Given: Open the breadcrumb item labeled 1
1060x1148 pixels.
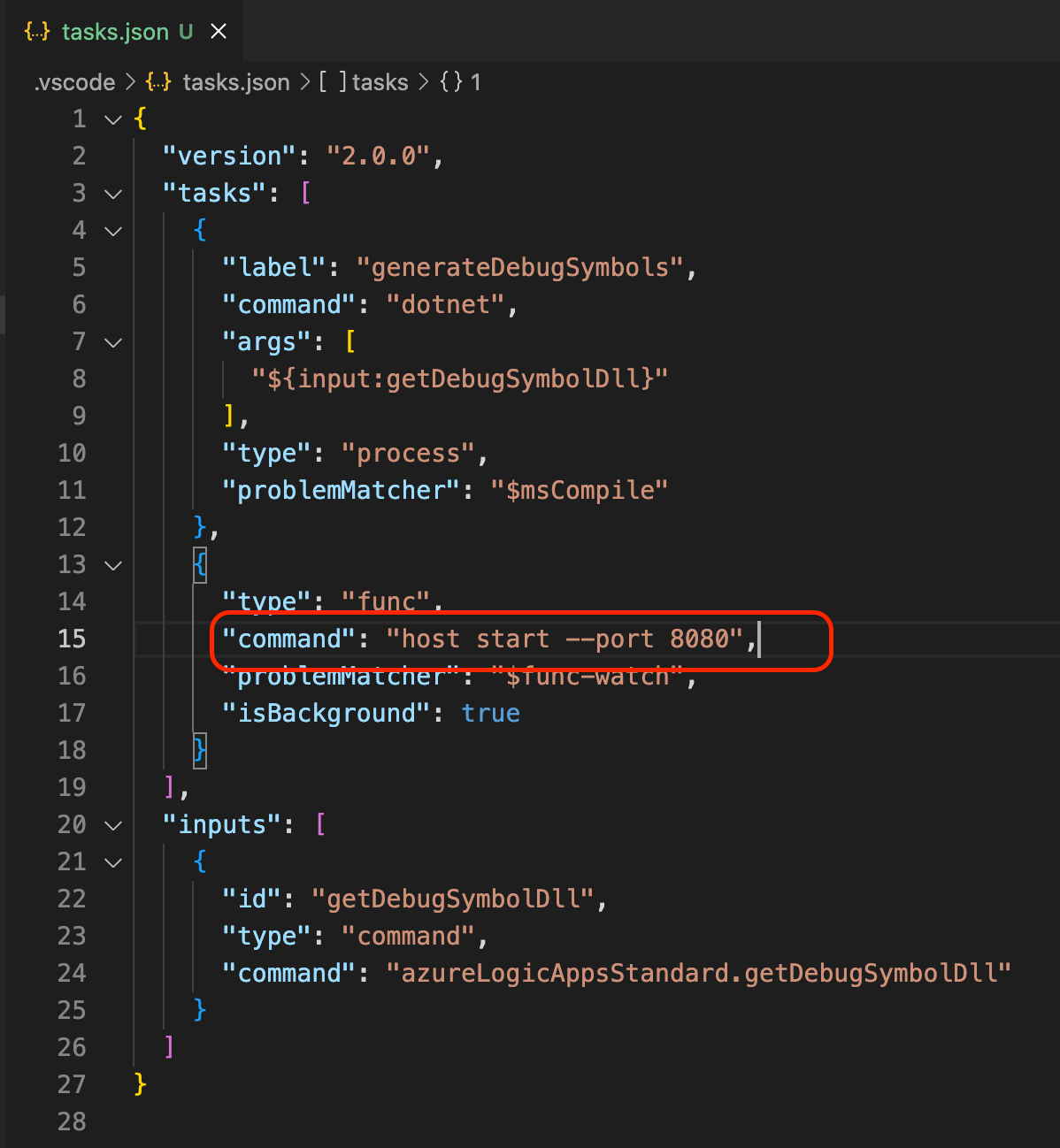Looking at the screenshot, I should (x=475, y=82).
